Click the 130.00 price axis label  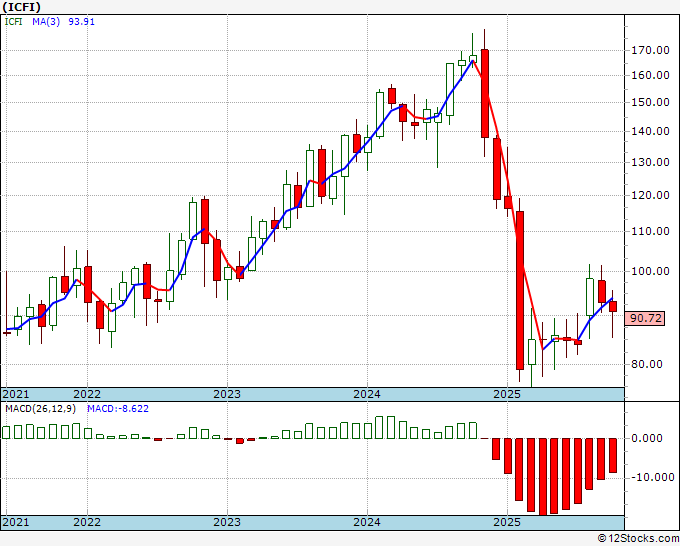[x=650, y=162]
